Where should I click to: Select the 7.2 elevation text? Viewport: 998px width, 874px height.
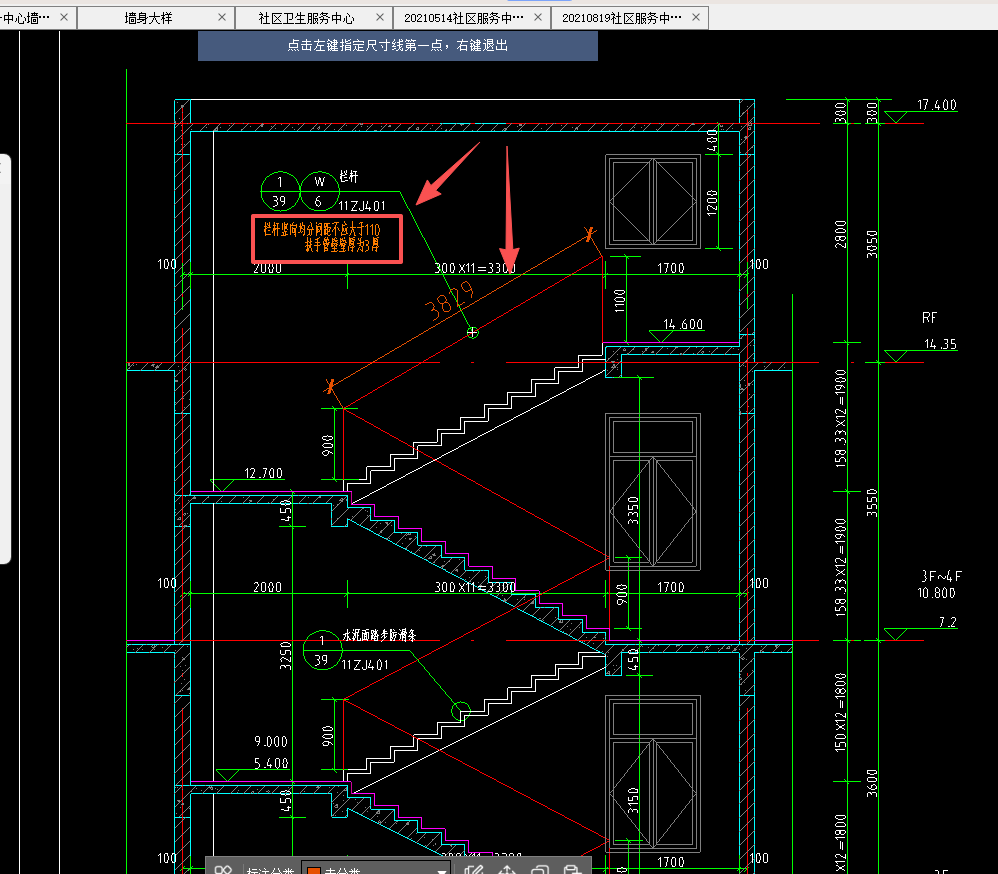coord(948,622)
